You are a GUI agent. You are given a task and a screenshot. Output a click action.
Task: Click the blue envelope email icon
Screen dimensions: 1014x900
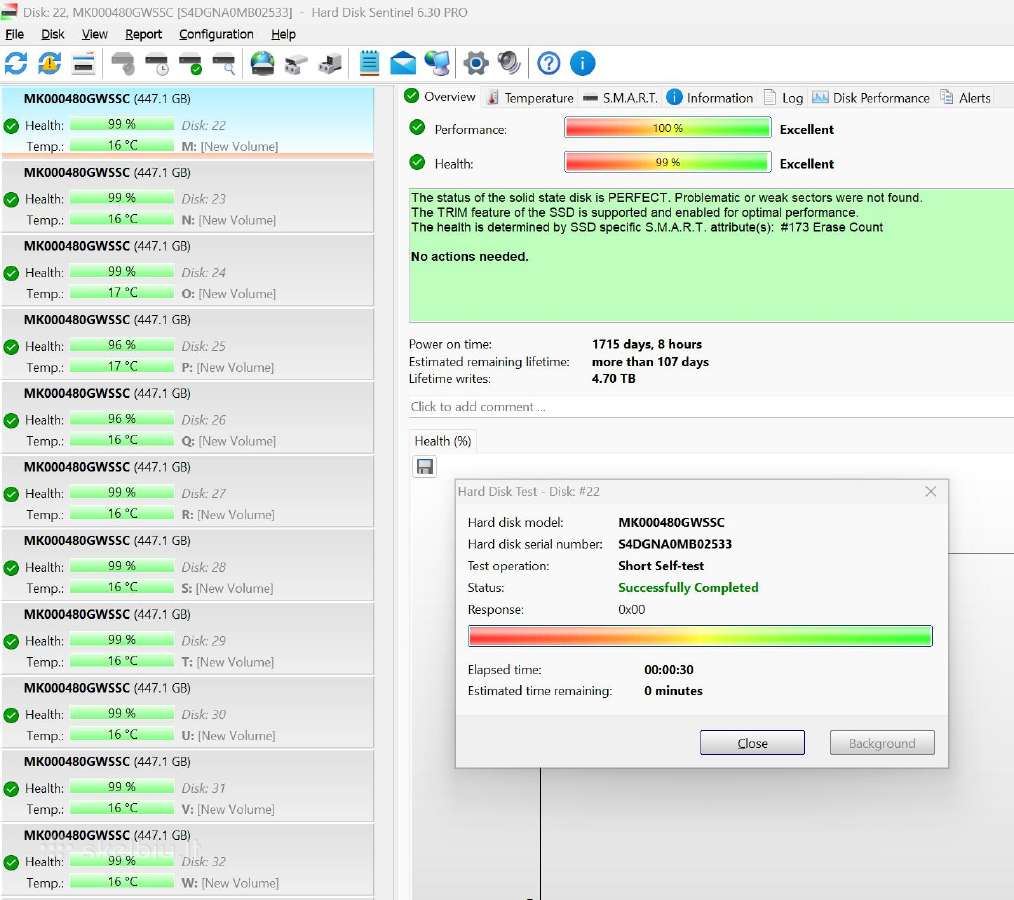(x=403, y=63)
